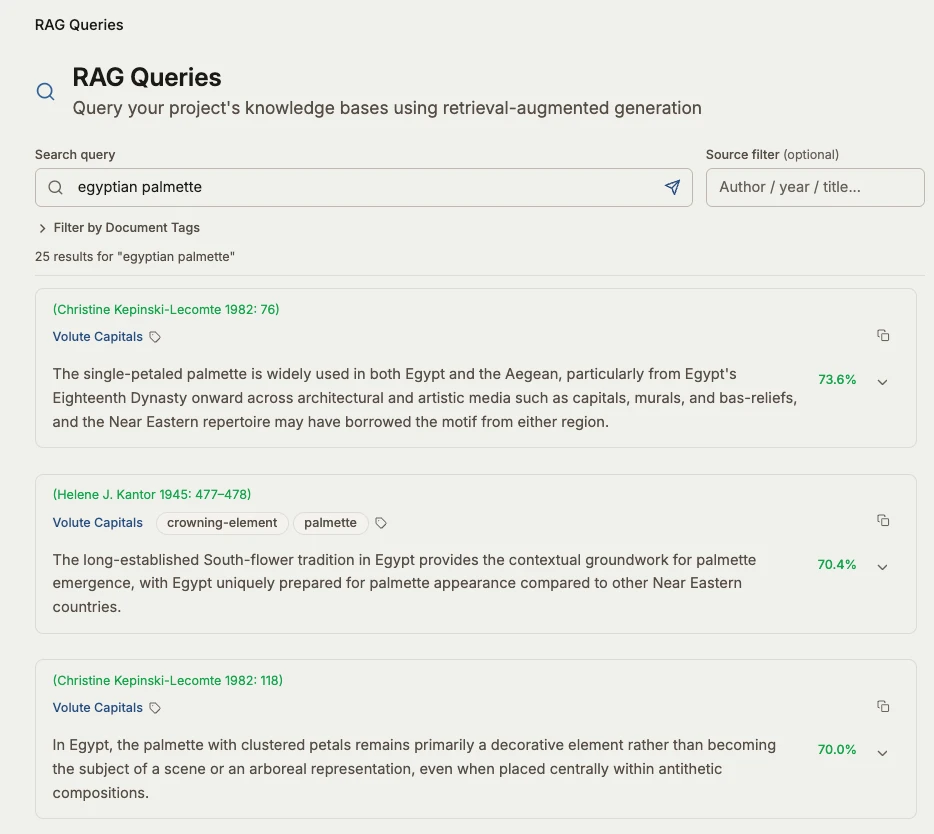Image resolution: width=934 pixels, height=834 pixels.
Task: Click the Source filter input field
Action: (x=815, y=187)
